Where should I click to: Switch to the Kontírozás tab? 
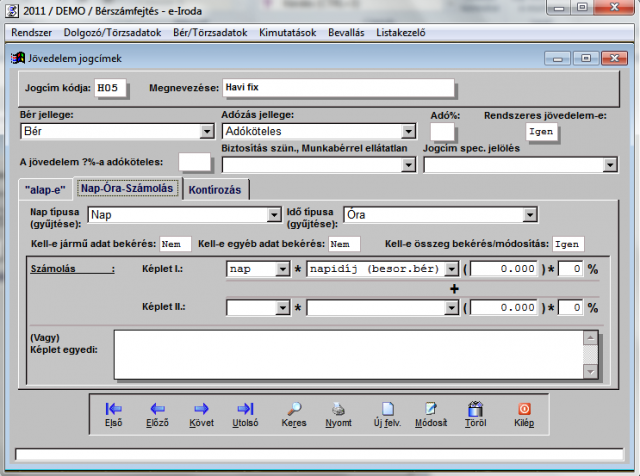click(x=216, y=189)
